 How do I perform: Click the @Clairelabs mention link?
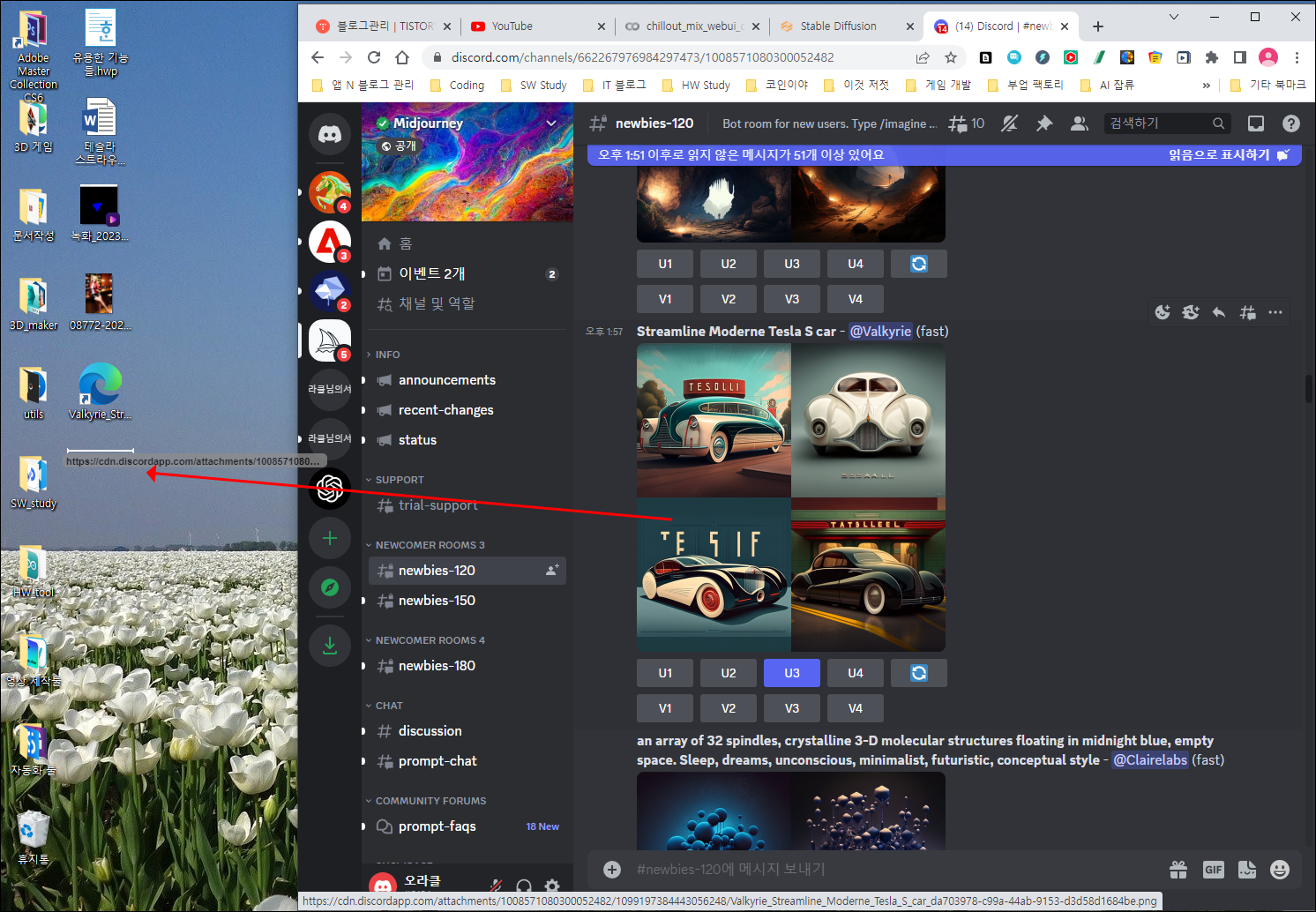[x=1150, y=760]
